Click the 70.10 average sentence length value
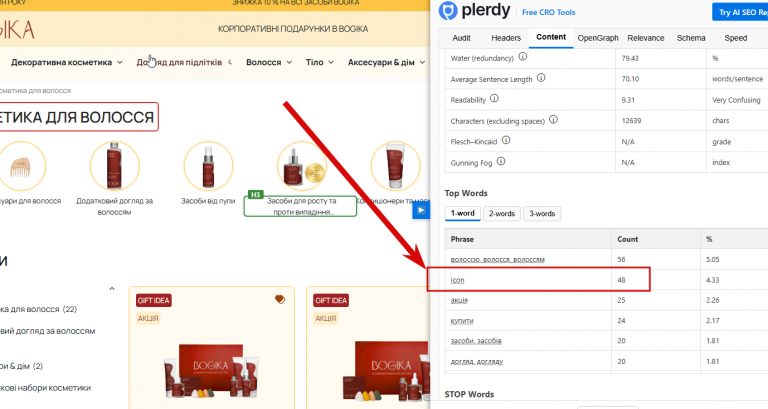Image resolution: width=768 pixels, height=409 pixels. (x=630, y=79)
